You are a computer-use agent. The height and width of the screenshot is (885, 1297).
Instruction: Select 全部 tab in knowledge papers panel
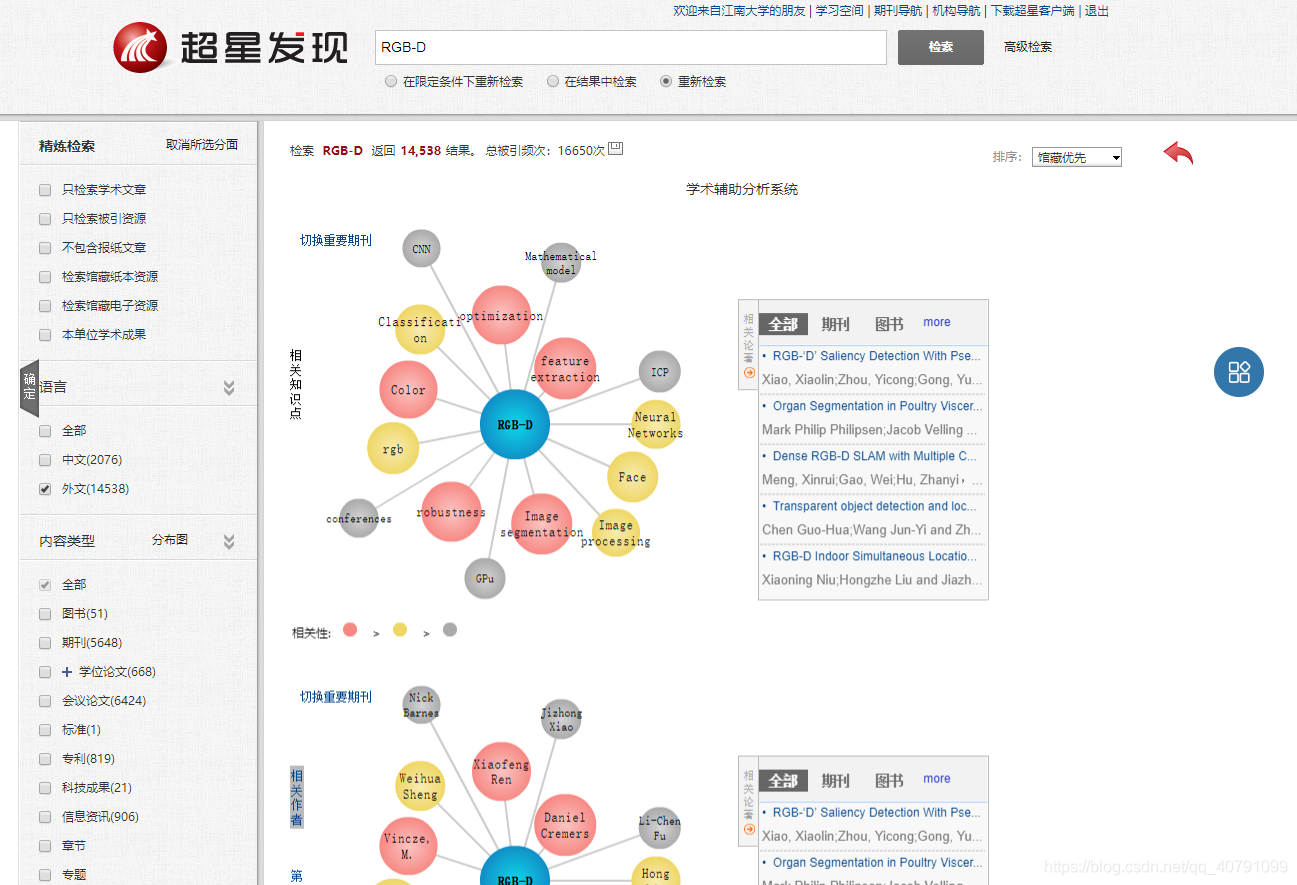783,324
